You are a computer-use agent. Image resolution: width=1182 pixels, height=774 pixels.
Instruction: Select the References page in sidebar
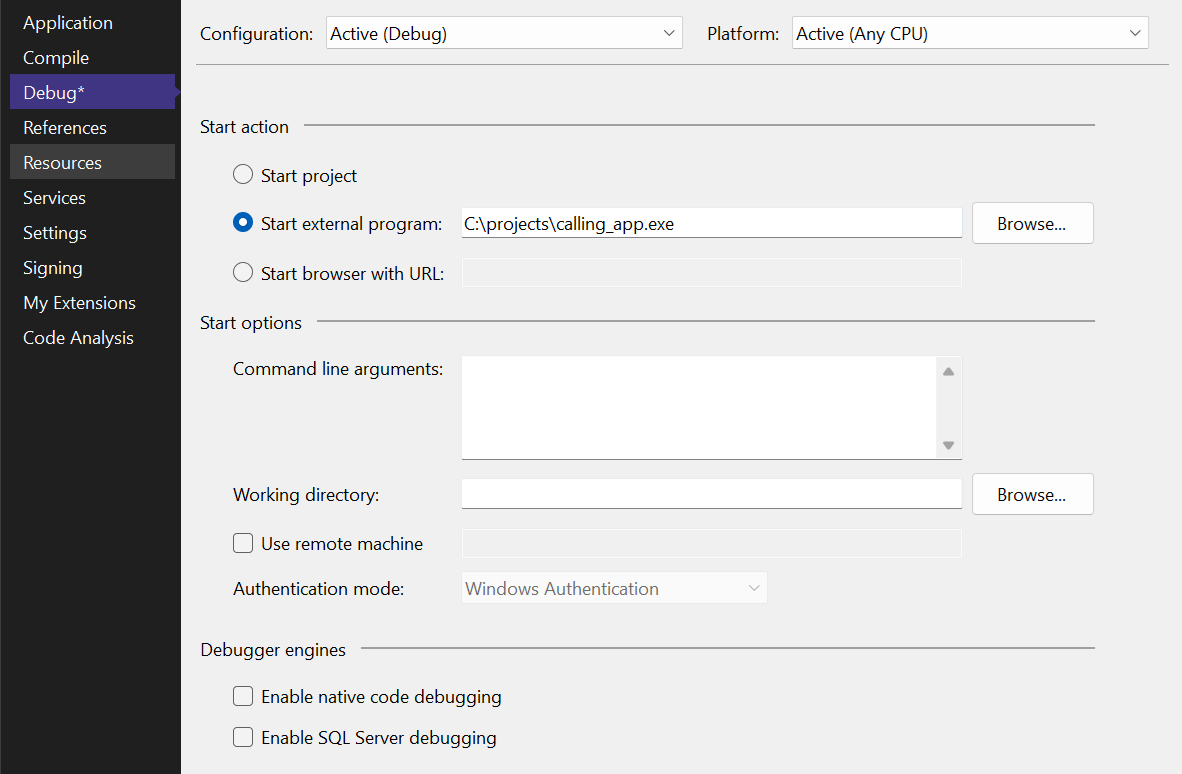point(64,127)
